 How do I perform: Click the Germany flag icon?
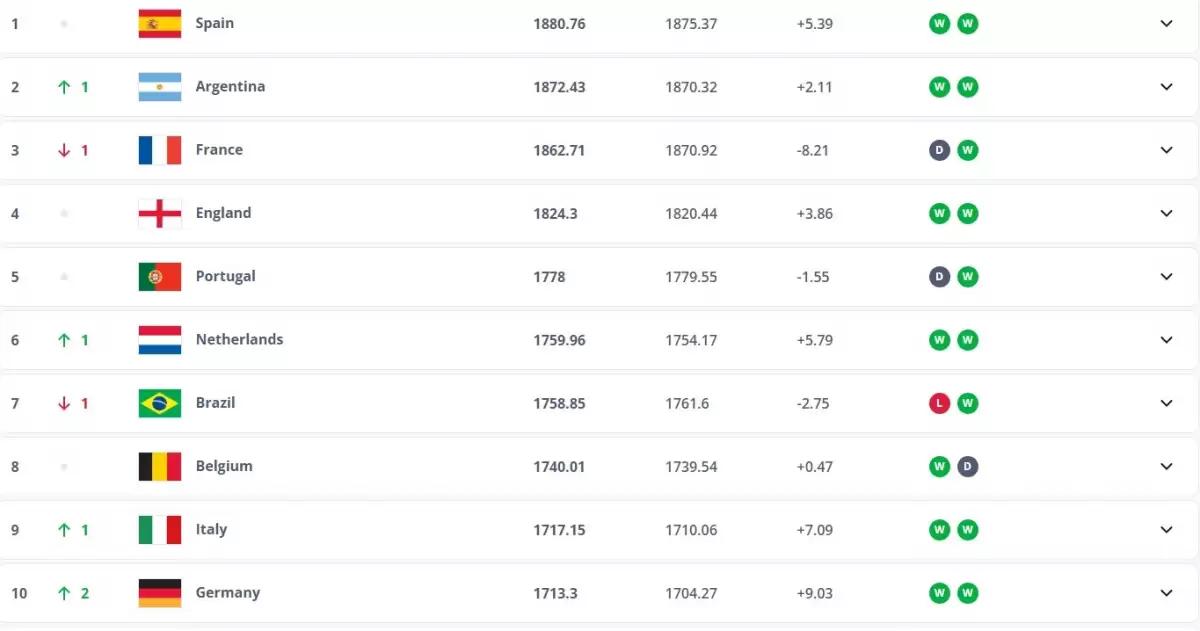coord(159,593)
